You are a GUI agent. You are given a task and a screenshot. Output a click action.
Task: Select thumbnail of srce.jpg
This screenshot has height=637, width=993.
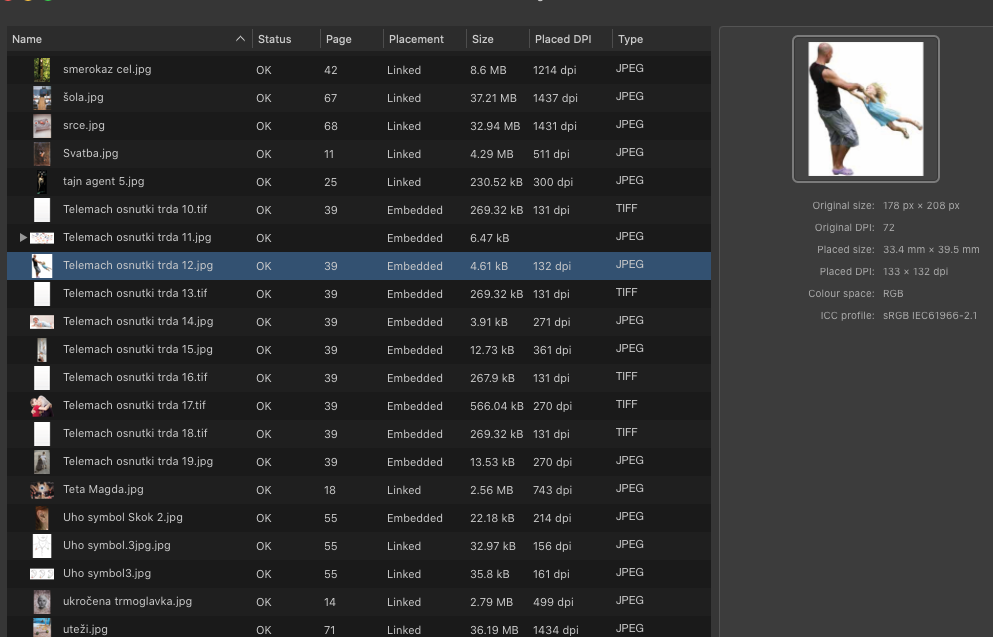point(42,126)
